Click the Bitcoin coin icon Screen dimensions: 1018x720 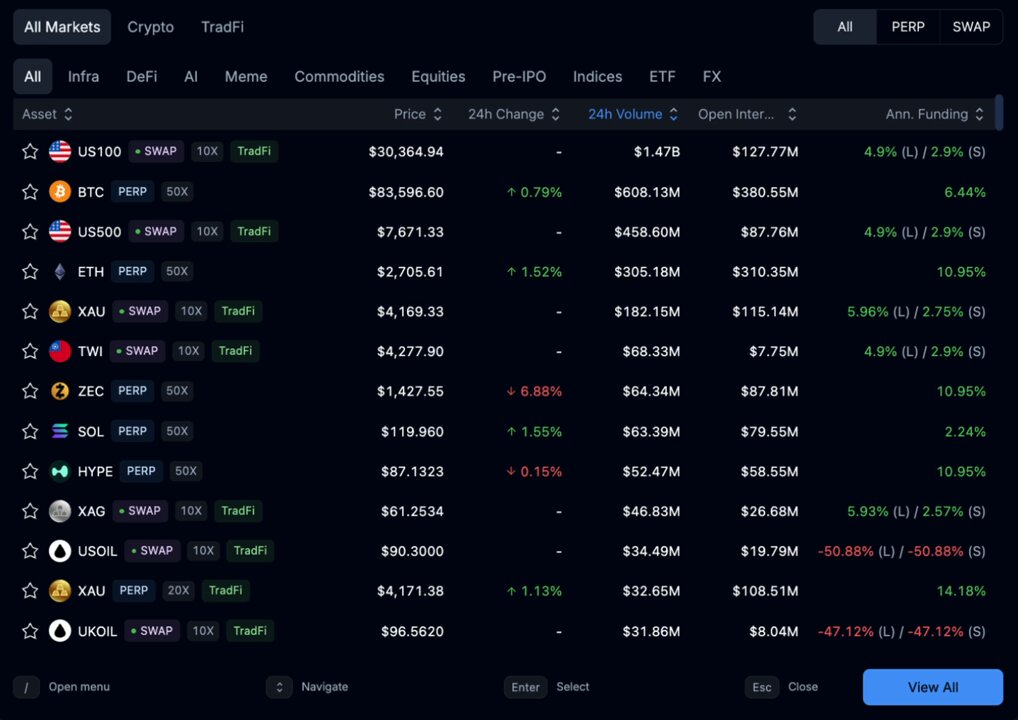tap(60, 192)
